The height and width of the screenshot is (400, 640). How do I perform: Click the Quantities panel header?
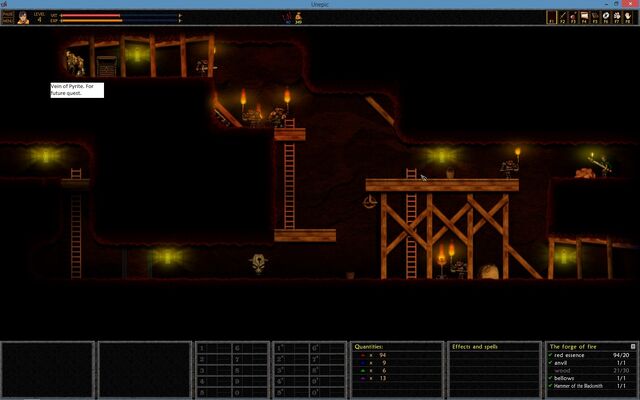pos(369,347)
